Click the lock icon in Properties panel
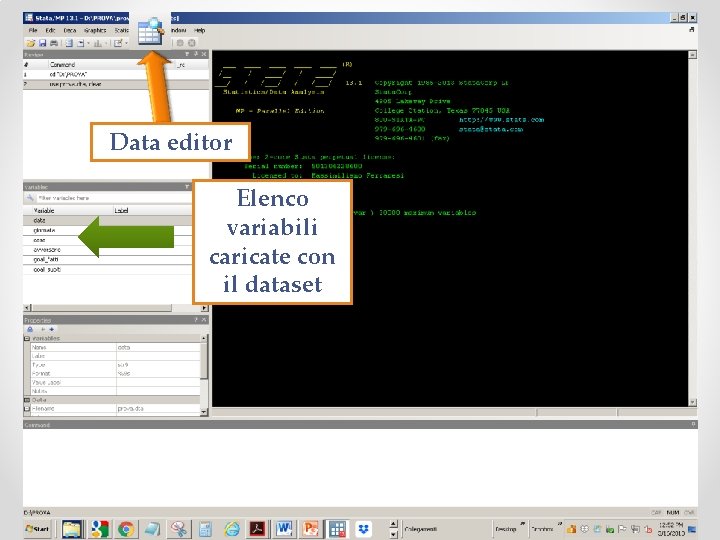 [x=30, y=329]
